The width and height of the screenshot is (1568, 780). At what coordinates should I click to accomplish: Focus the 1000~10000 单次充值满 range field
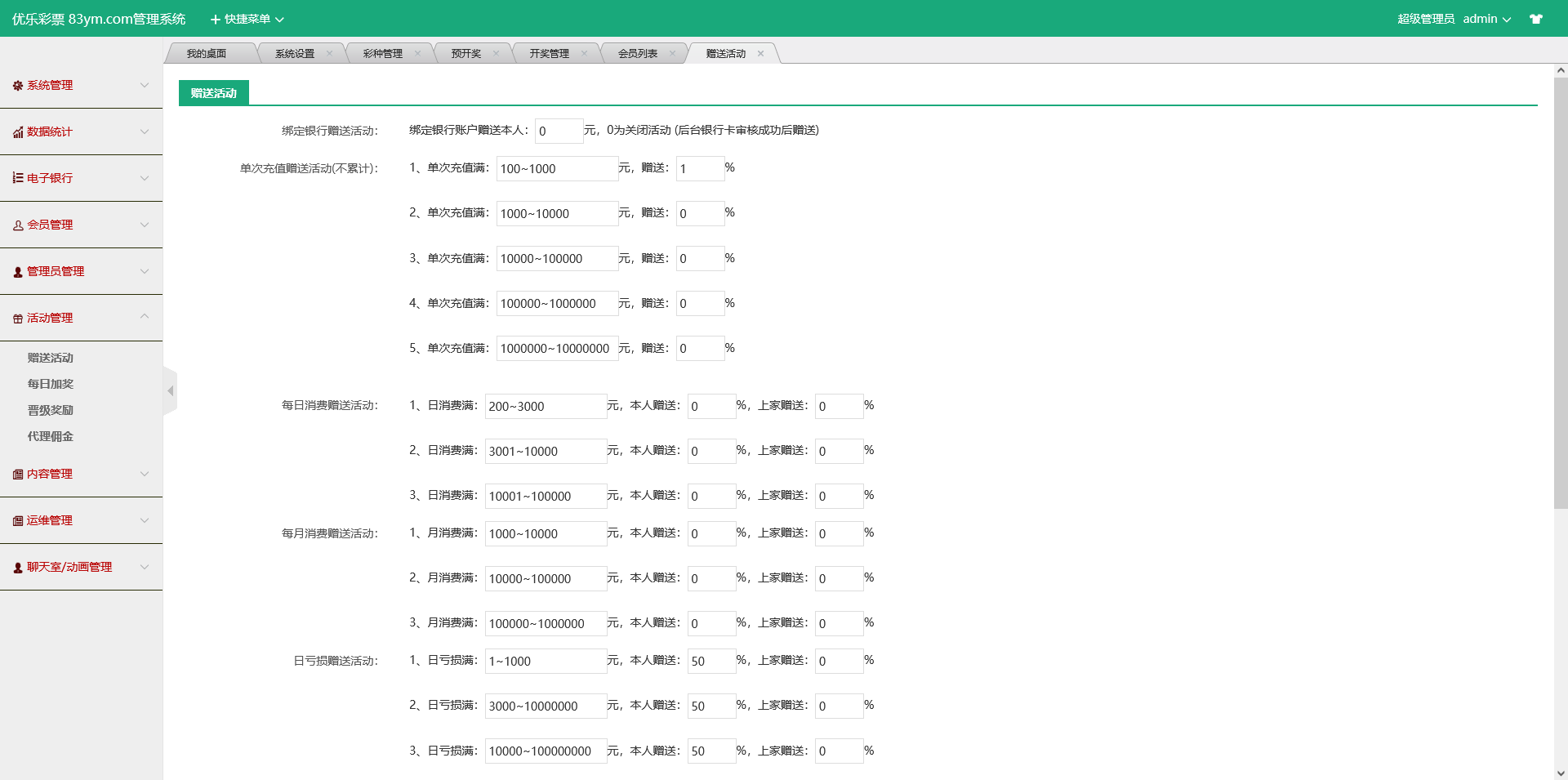pyautogui.click(x=558, y=213)
